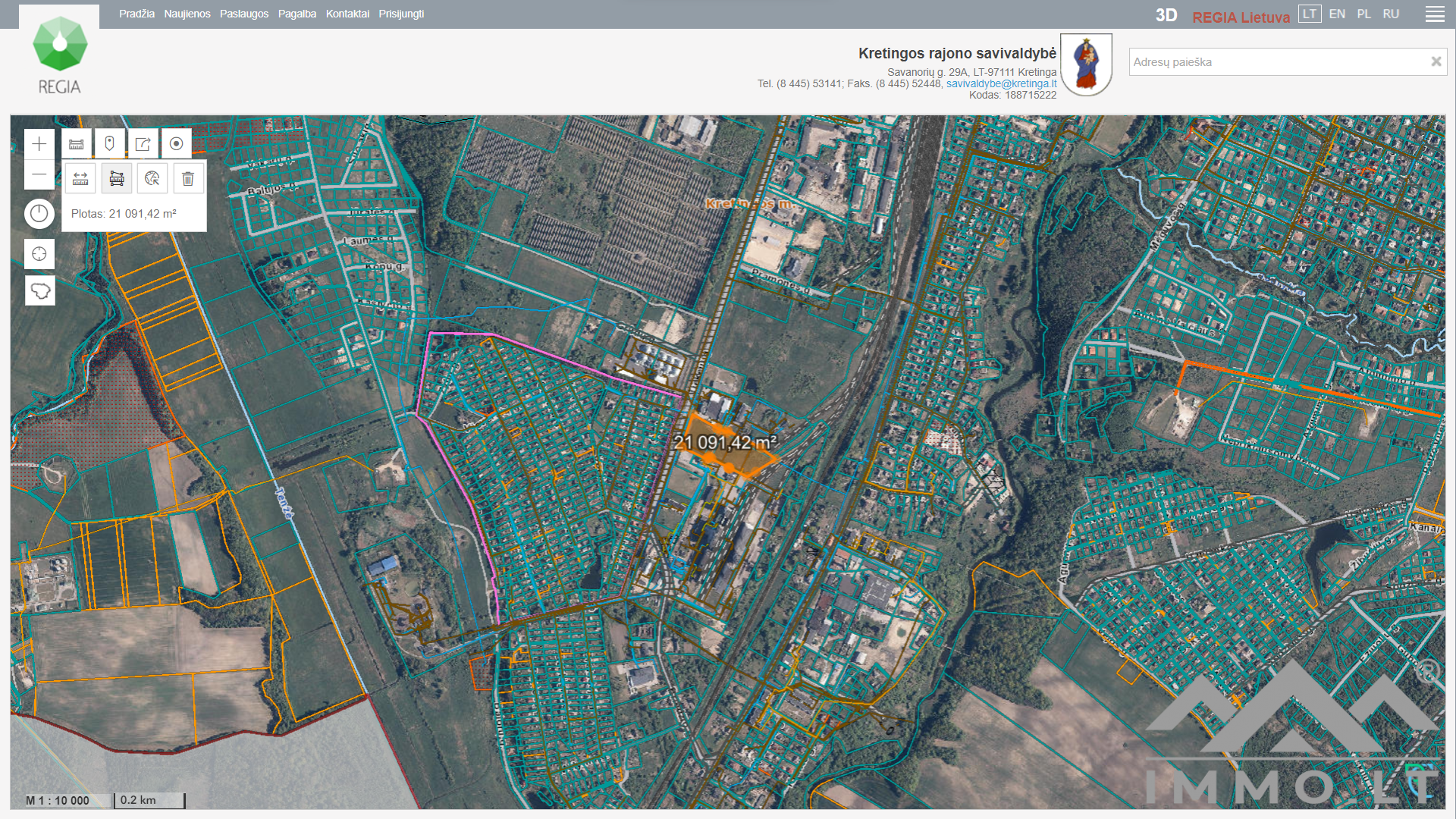Open Pradžia menu item
The width and height of the screenshot is (1456, 819).
(x=136, y=14)
